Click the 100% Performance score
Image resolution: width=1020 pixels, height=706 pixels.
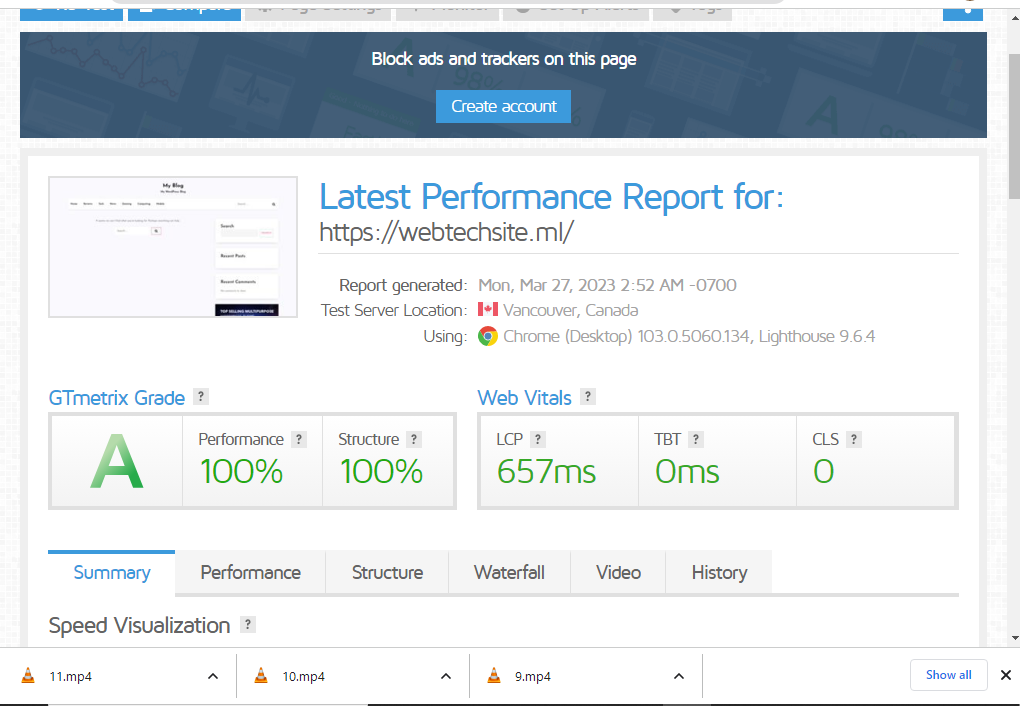[241, 471]
